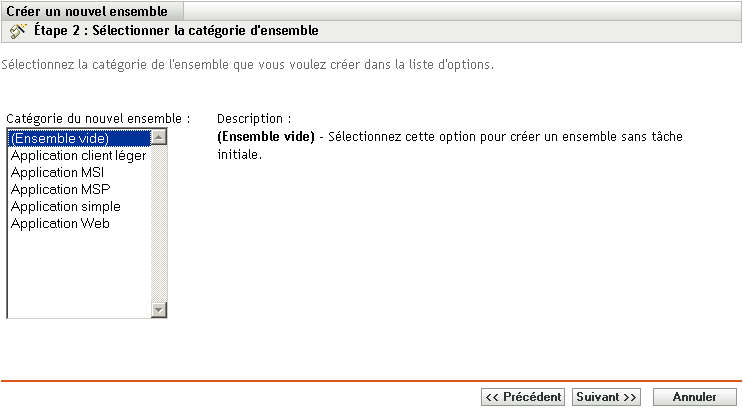The image size is (743, 411).
Task: Choose Application client léger from the list
Action: click(x=78, y=155)
